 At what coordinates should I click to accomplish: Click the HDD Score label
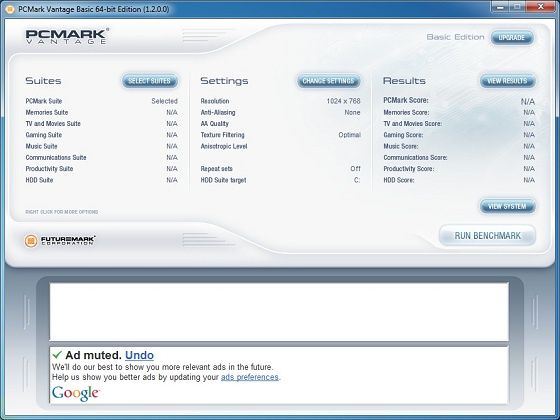[399, 180]
